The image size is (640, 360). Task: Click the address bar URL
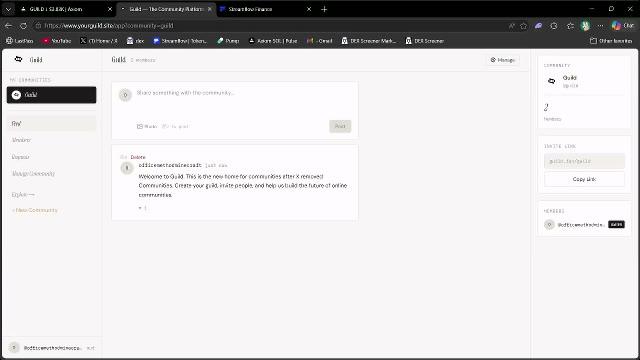[109, 25]
